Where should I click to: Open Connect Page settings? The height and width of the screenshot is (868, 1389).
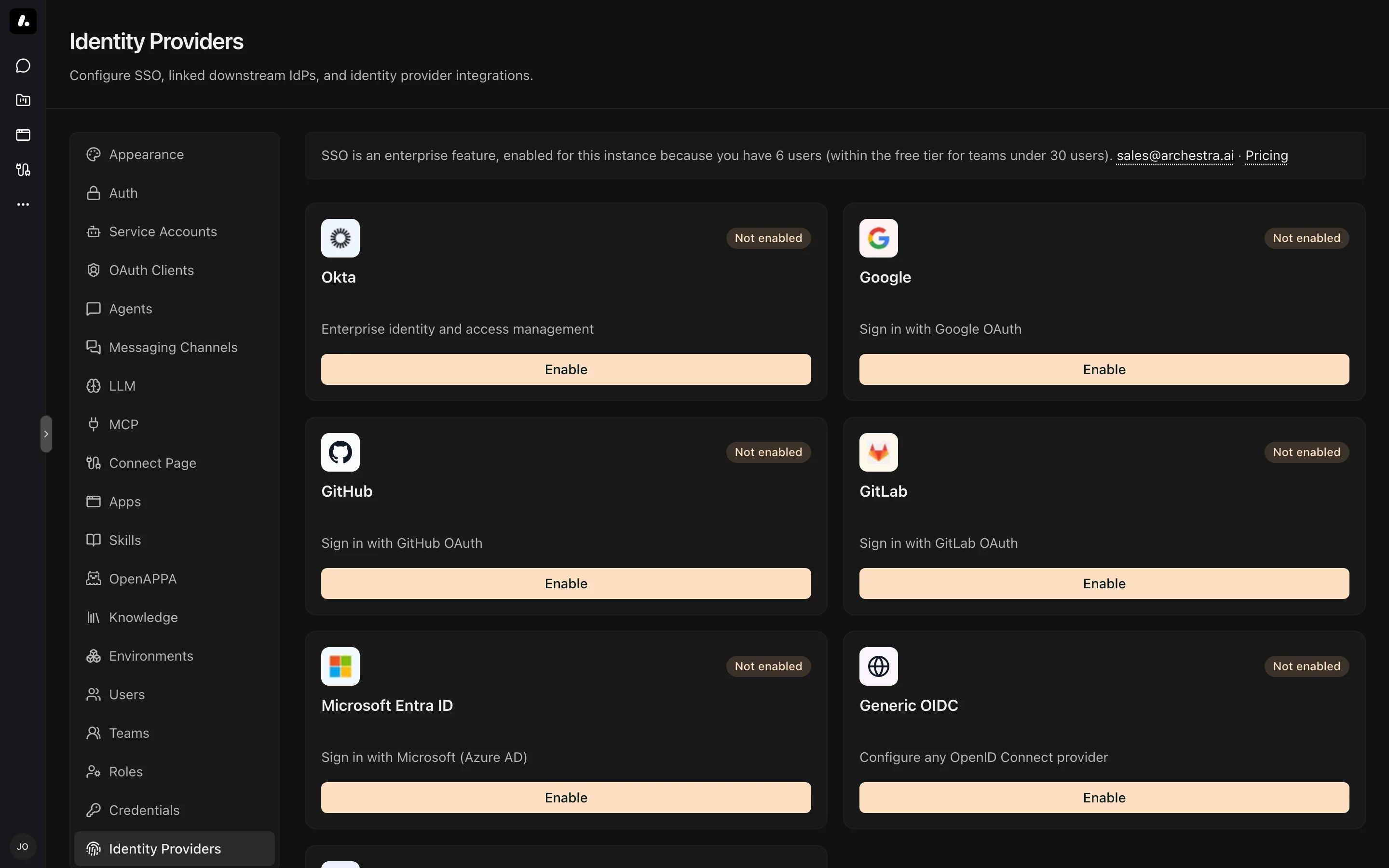tap(175, 463)
